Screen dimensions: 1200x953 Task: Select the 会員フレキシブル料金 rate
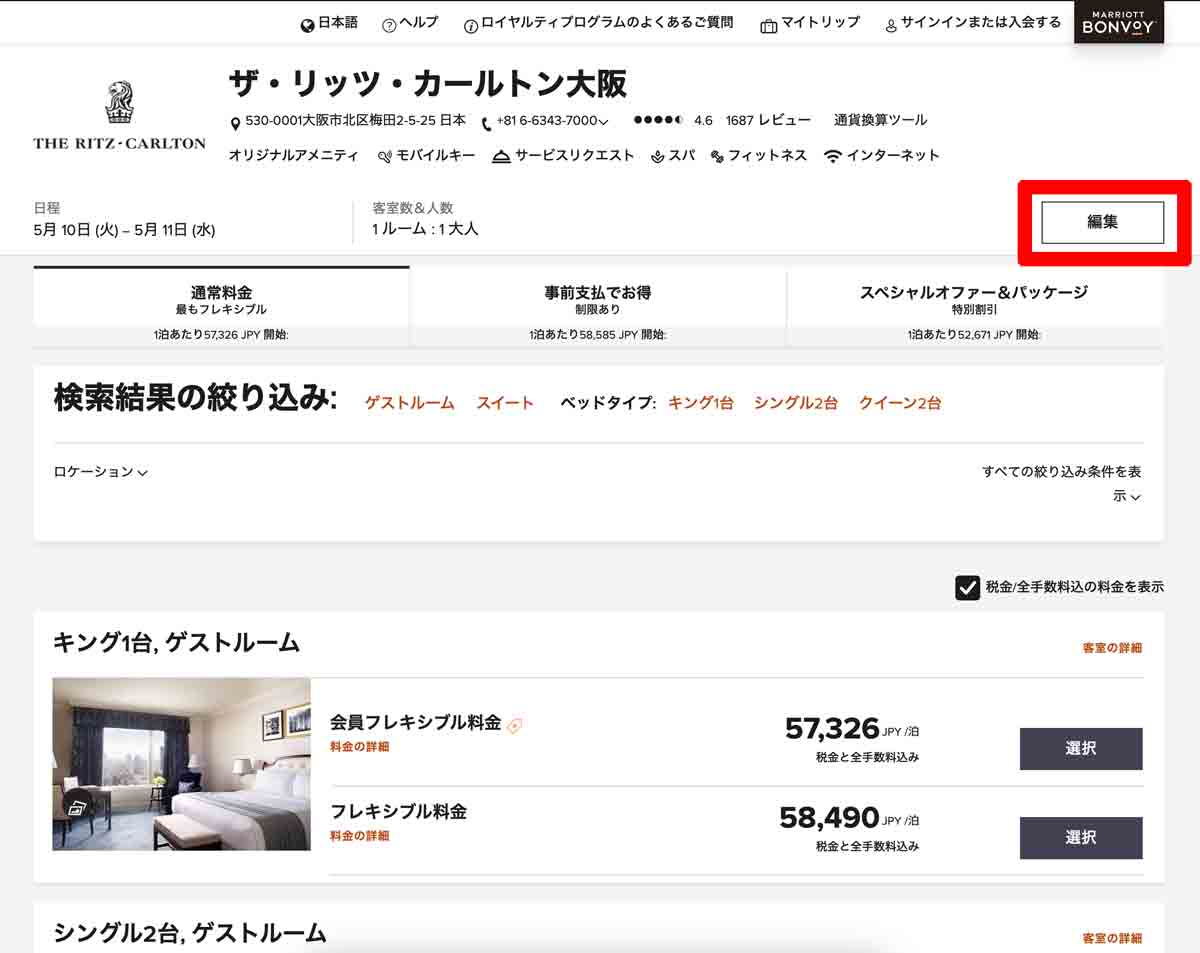(x=1081, y=749)
